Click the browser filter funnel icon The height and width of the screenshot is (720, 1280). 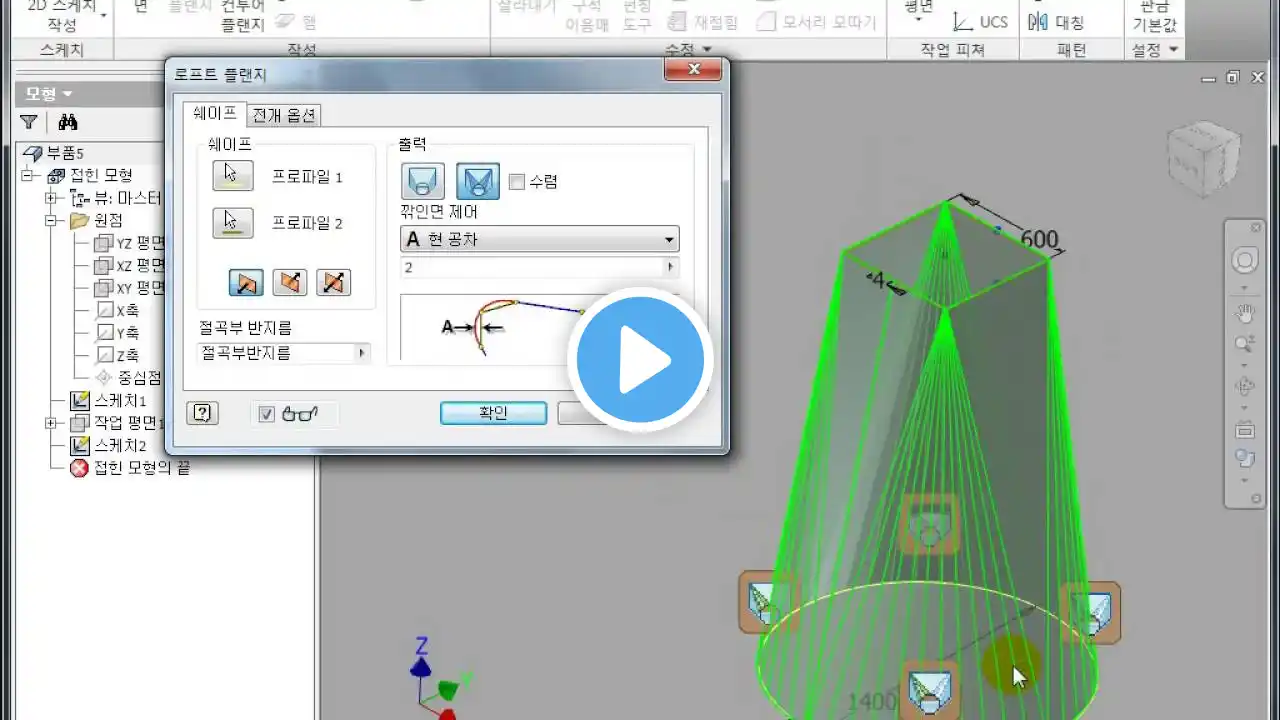(29, 122)
